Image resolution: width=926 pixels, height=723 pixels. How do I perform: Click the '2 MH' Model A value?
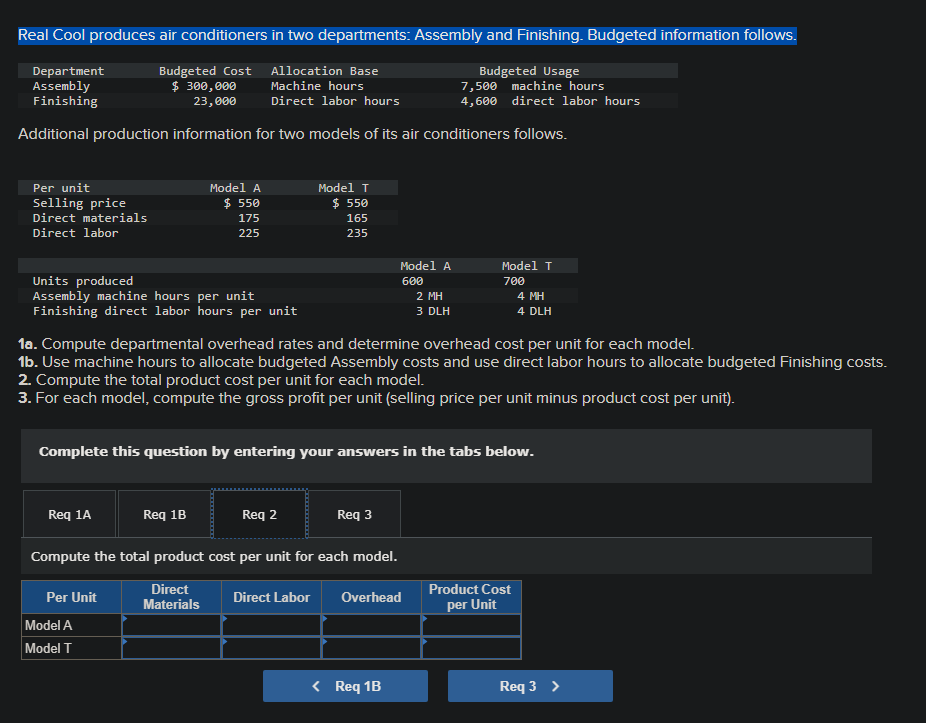[x=429, y=296]
